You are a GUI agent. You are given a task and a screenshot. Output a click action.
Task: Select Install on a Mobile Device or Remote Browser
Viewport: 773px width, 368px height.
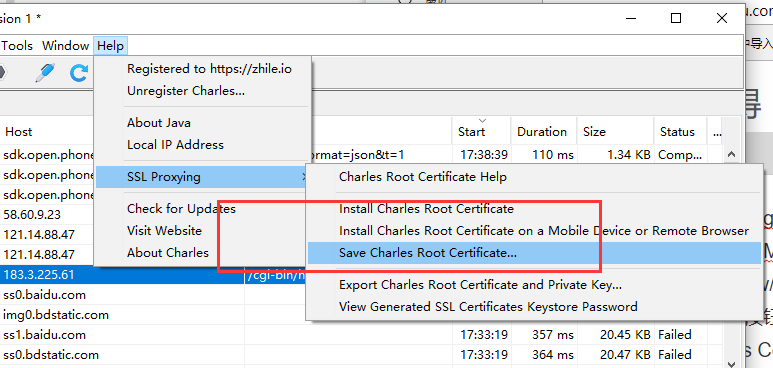point(534,231)
